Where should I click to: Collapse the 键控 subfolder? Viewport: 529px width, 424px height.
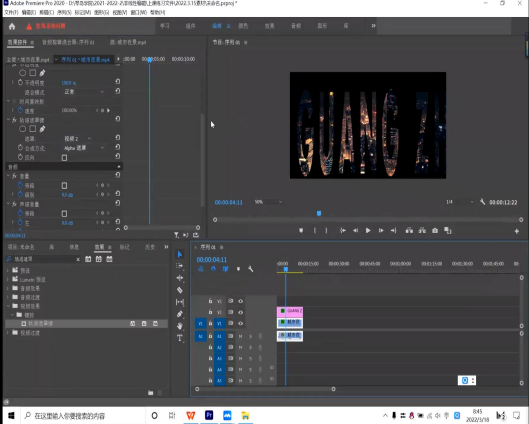(x=12, y=315)
